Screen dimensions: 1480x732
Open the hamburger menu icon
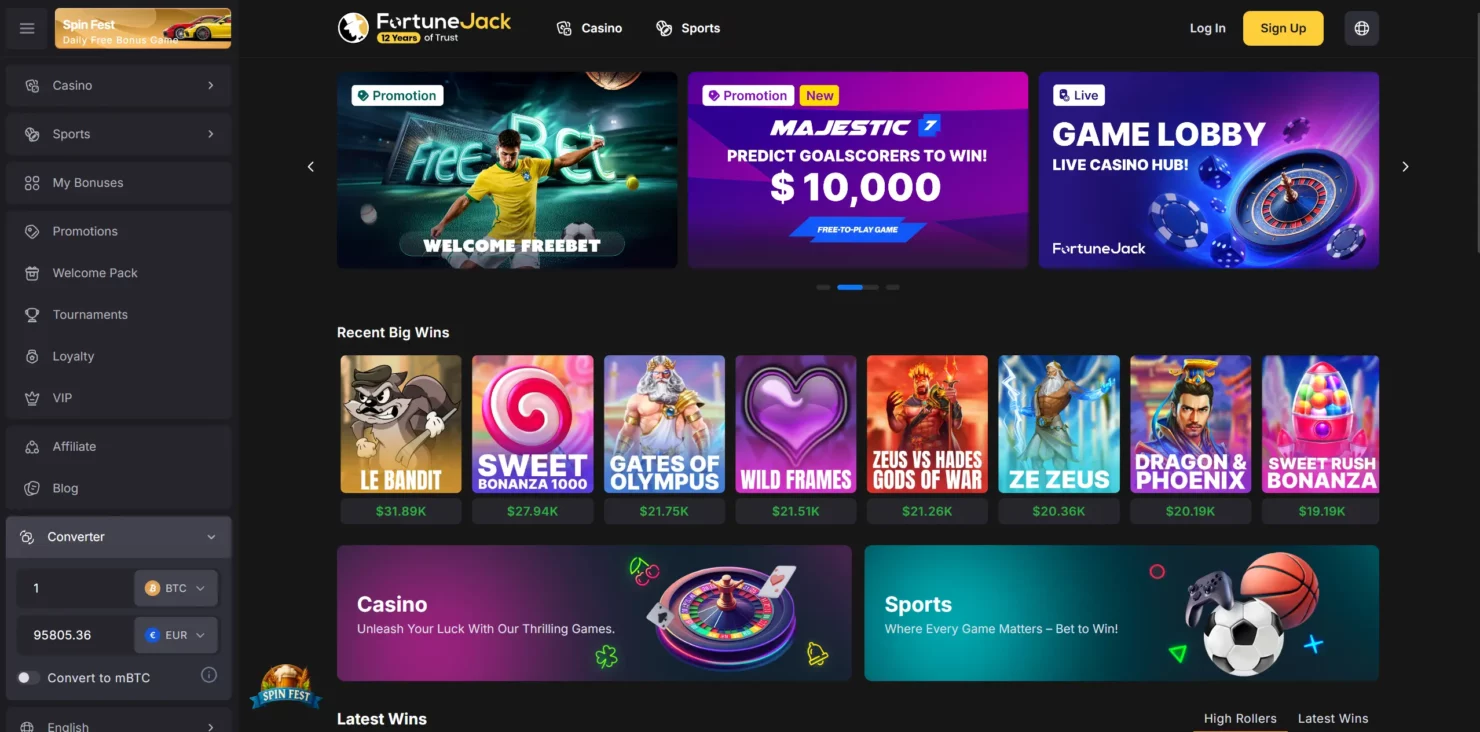(x=27, y=28)
